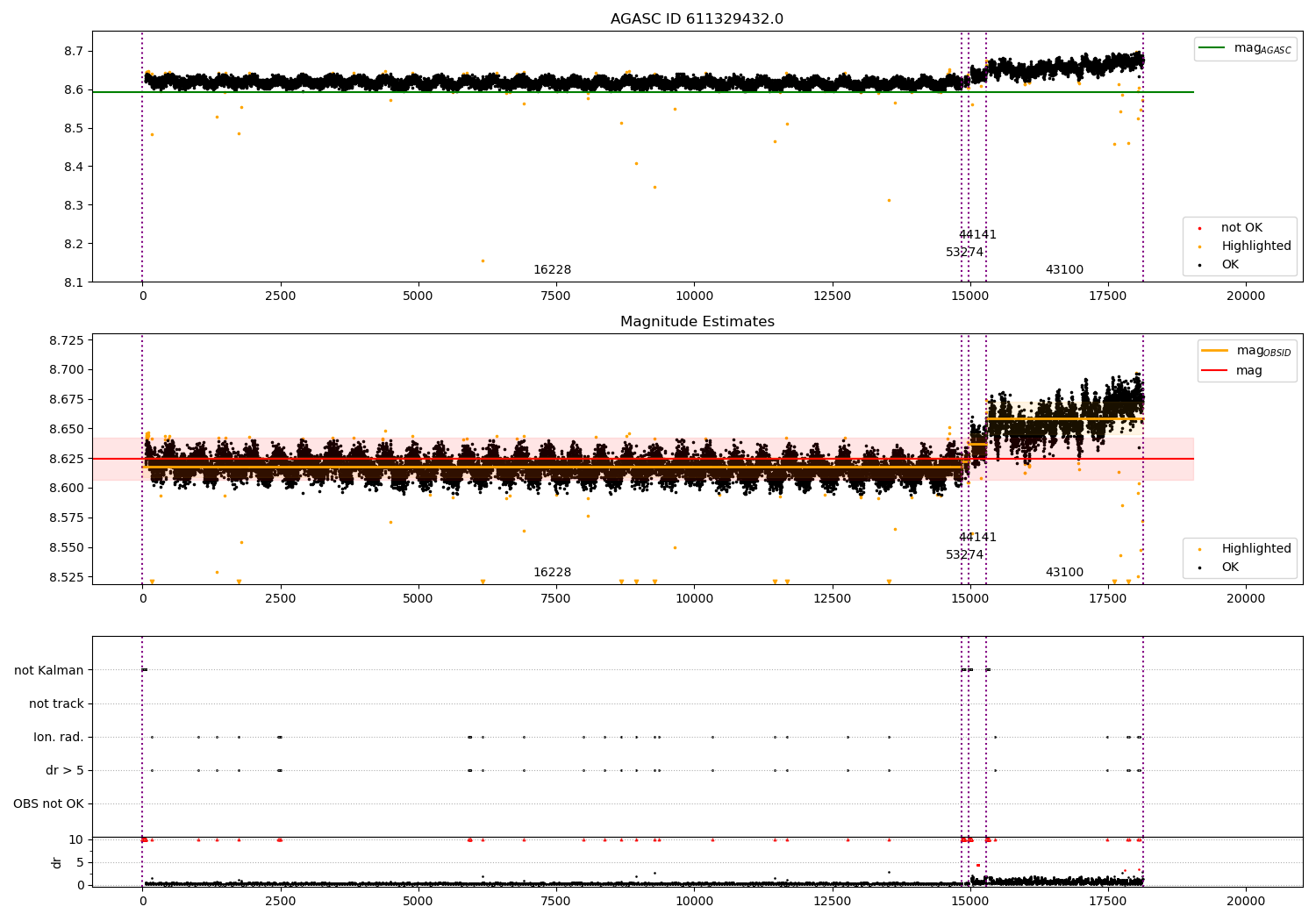Screen dimensions: 1316x921
Task: Click the 8.4 y-axis tick label
Action: [74, 167]
